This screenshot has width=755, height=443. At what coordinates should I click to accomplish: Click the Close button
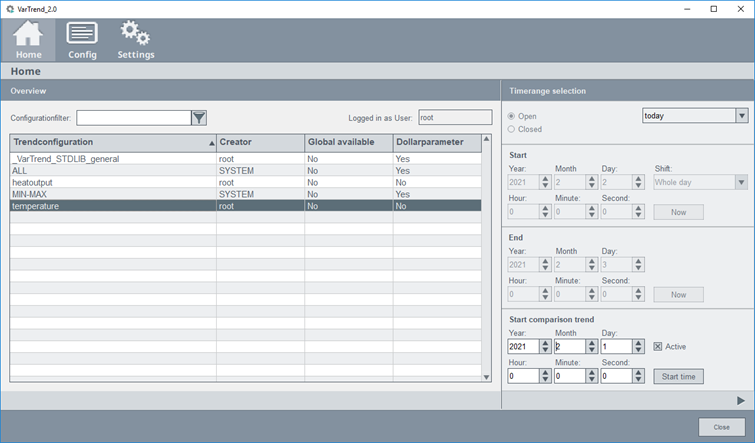click(721, 427)
